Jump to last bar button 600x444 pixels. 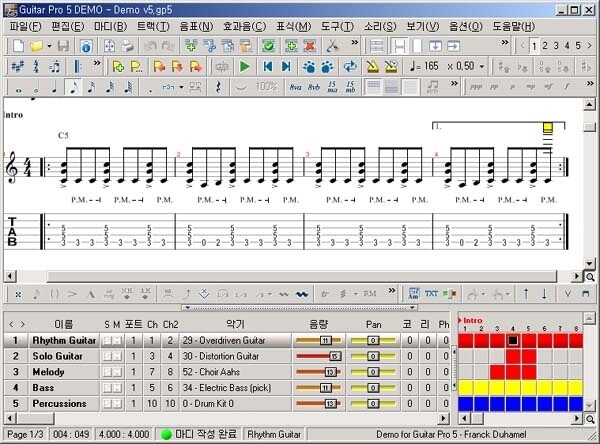[x=286, y=67]
